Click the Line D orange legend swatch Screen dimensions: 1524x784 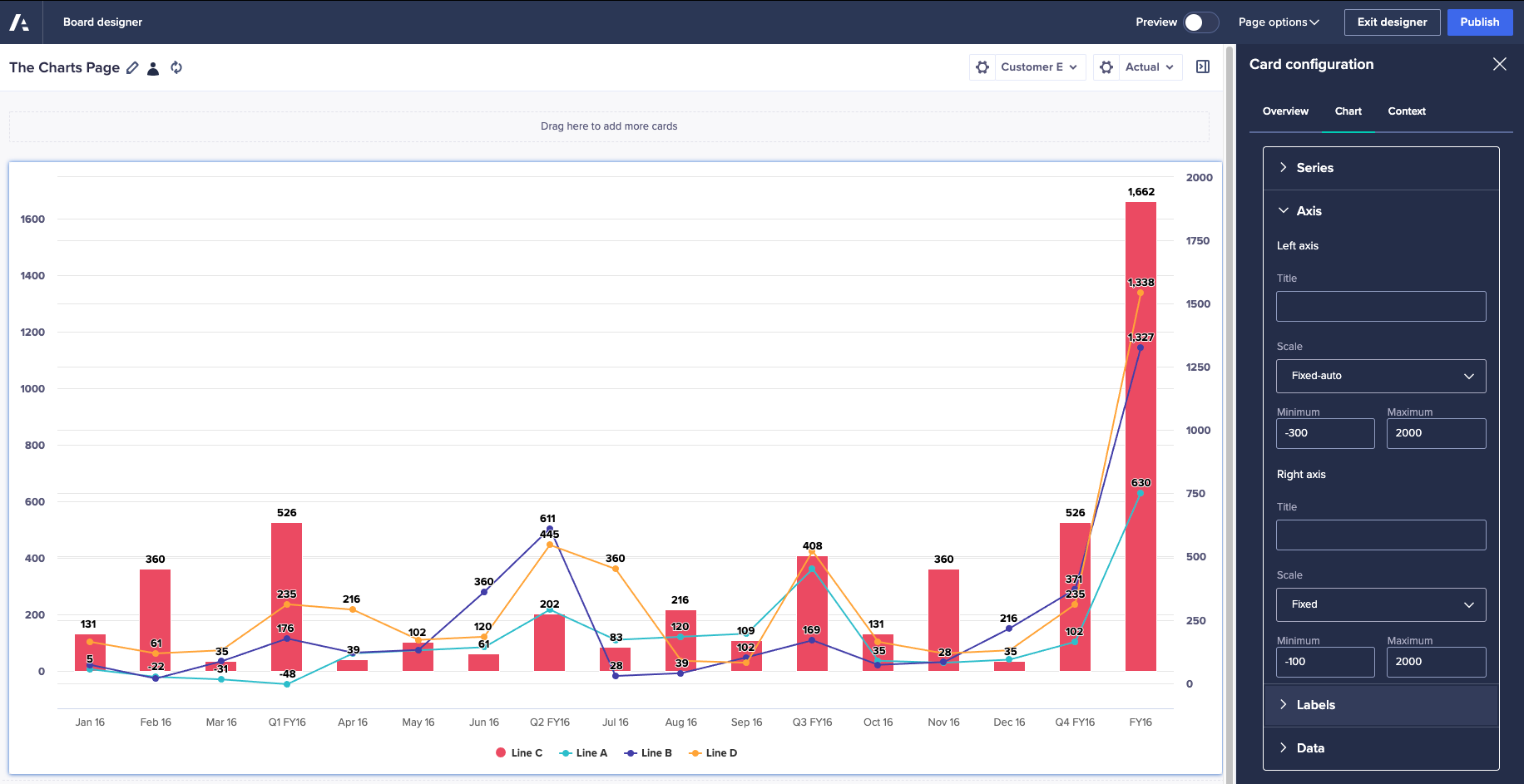(x=695, y=752)
